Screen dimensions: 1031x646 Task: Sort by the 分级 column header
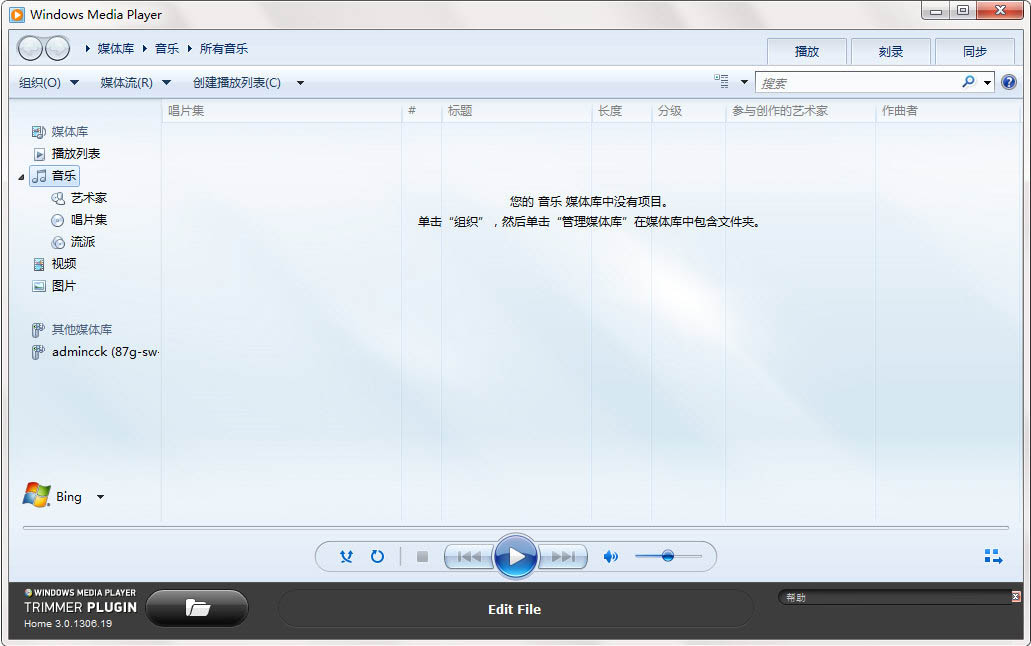688,111
